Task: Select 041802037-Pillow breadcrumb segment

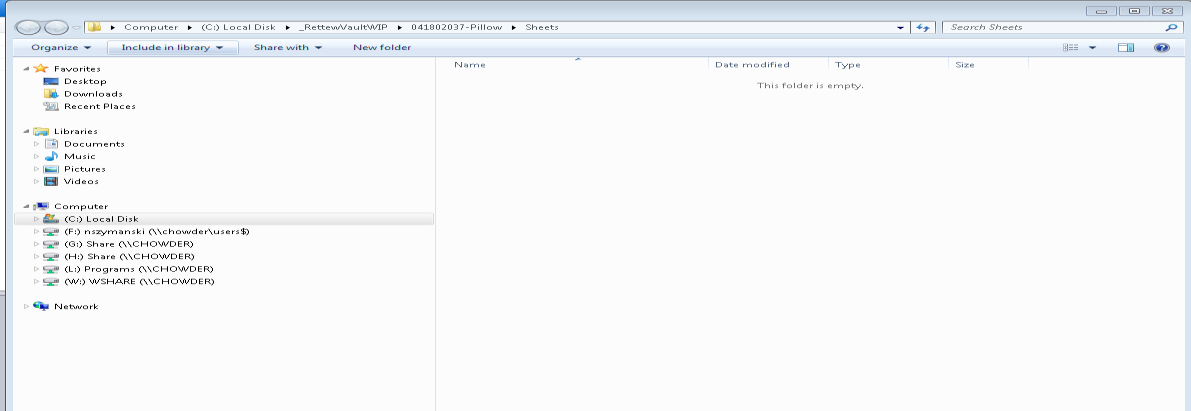Action: point(456,27)
